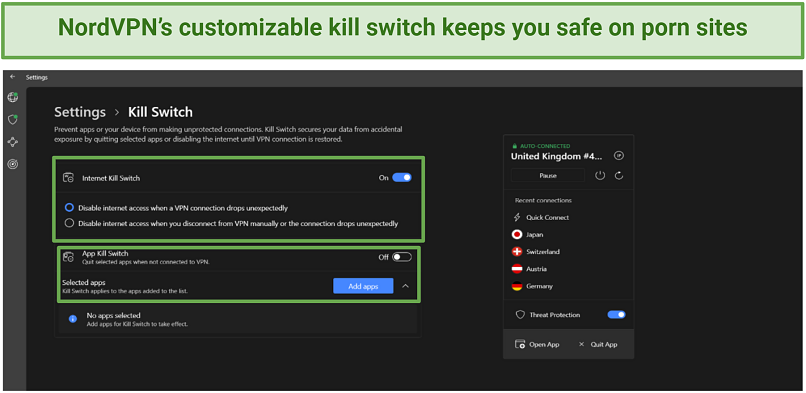The image size is (806, 393).
Task: Select 'VPN connection drops unexpectedly' radio option
Action: click(69, 208)
